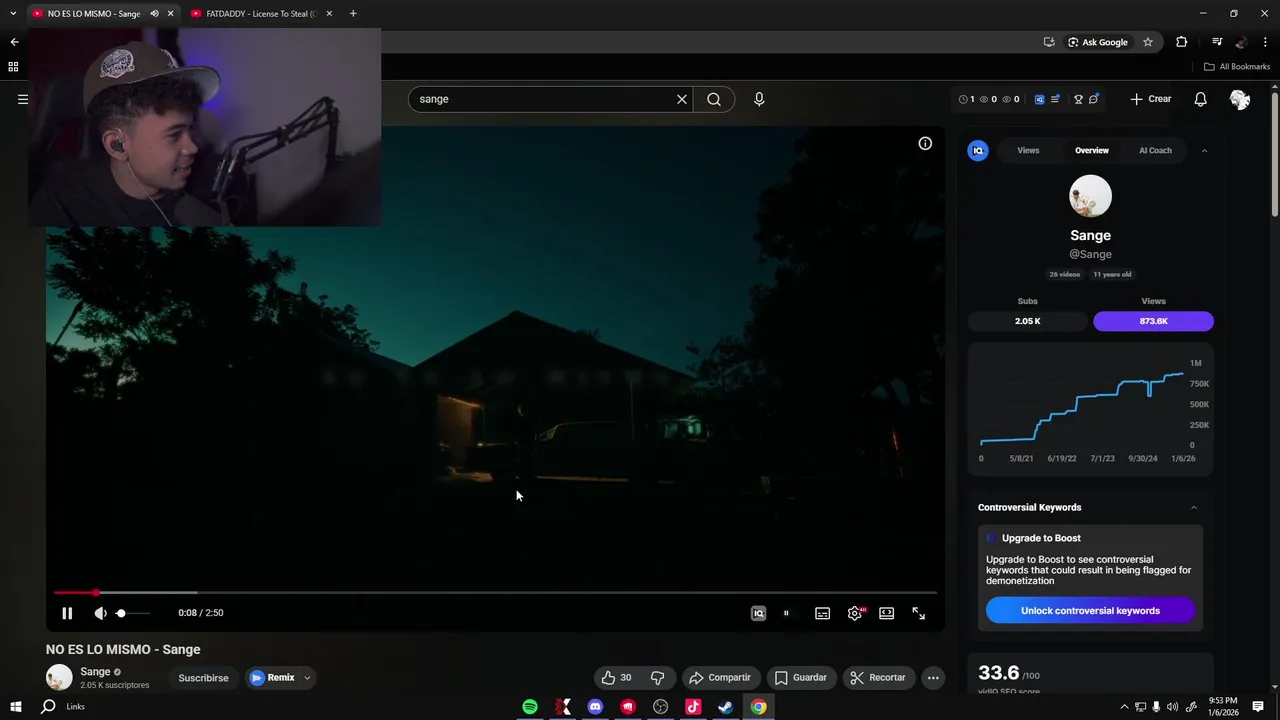Screen dimensions: 1280x720
Task: Click the vidIQ clock counter showing 1
Action: coord(966,99)
